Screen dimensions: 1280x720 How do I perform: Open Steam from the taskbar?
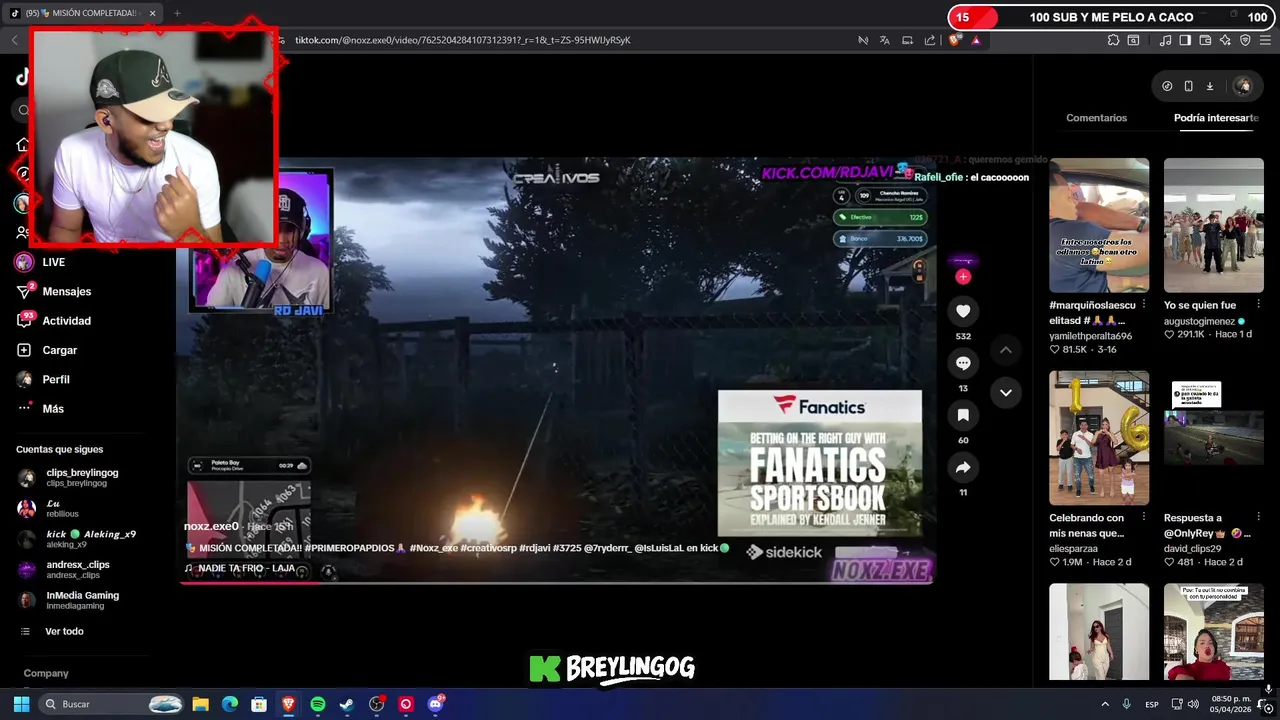(347, 704)
